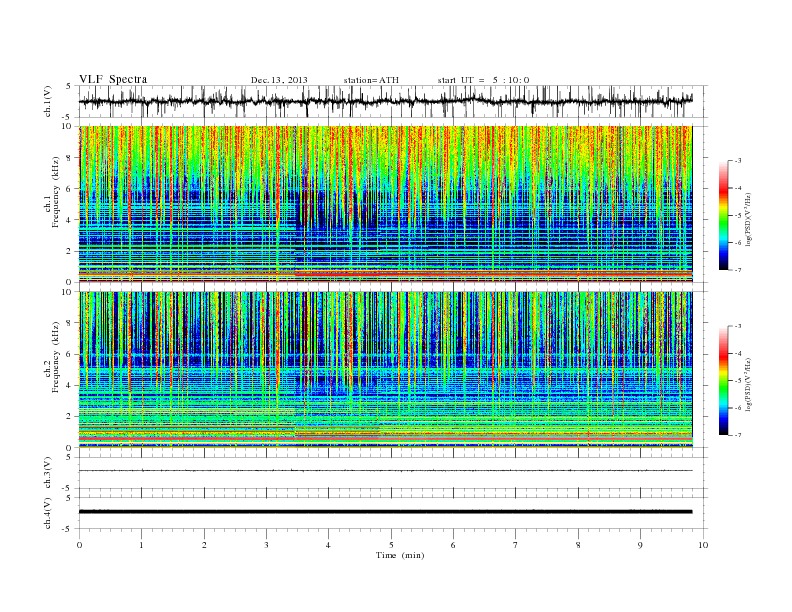792x612 pixels.
Task: Click the ch.2 PSD color scale bar
Action: (x=723, y=380)
